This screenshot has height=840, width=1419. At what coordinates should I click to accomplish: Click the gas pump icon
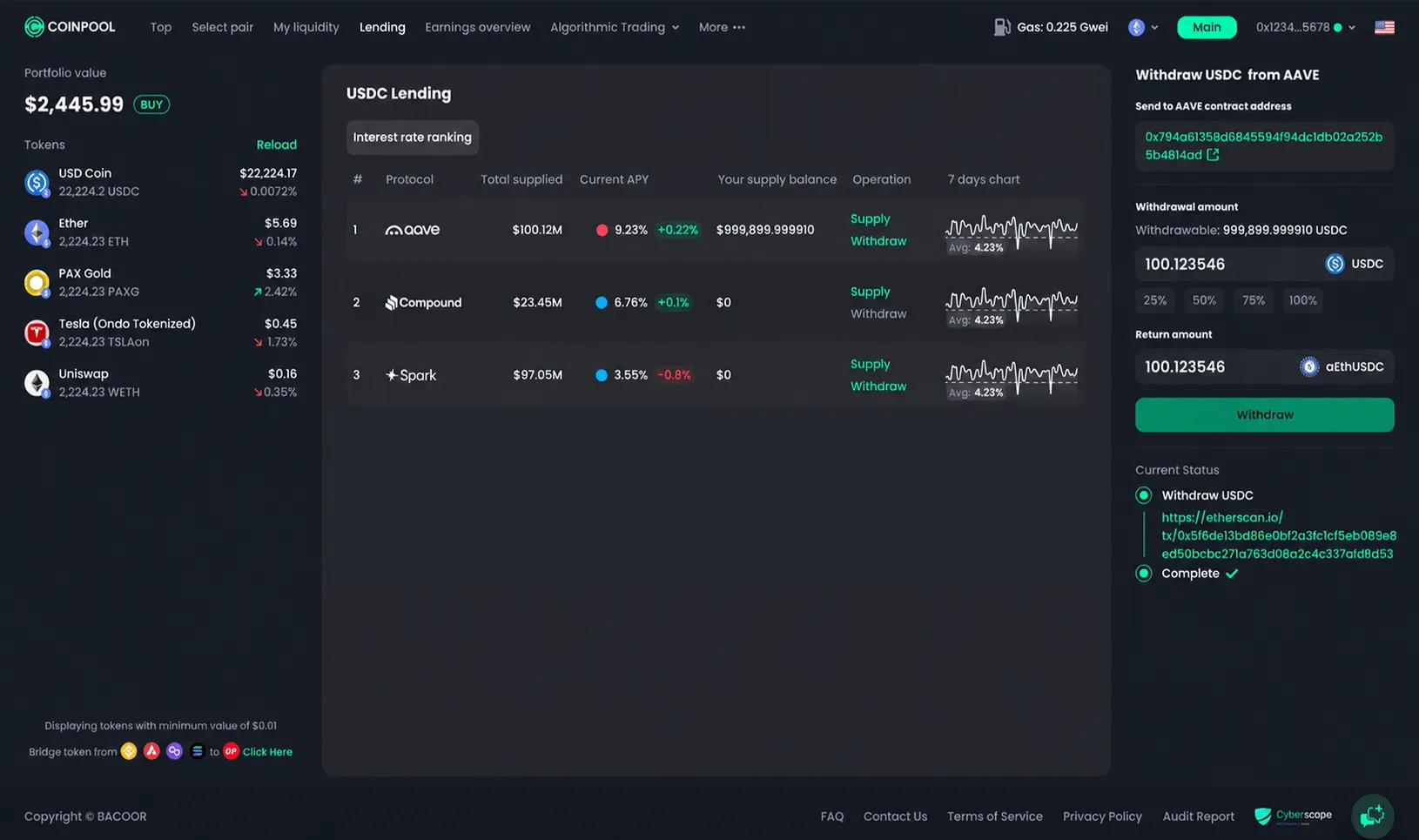pos(1002,27)
